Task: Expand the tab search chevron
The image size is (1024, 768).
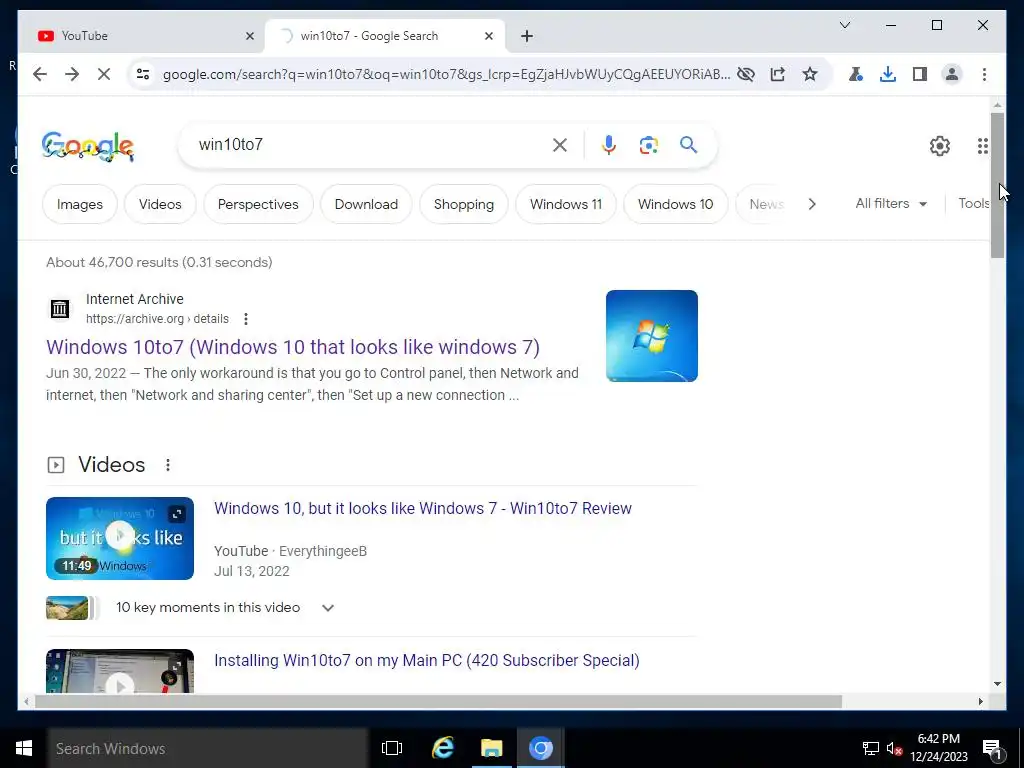Action: click(x=844, y=25)
